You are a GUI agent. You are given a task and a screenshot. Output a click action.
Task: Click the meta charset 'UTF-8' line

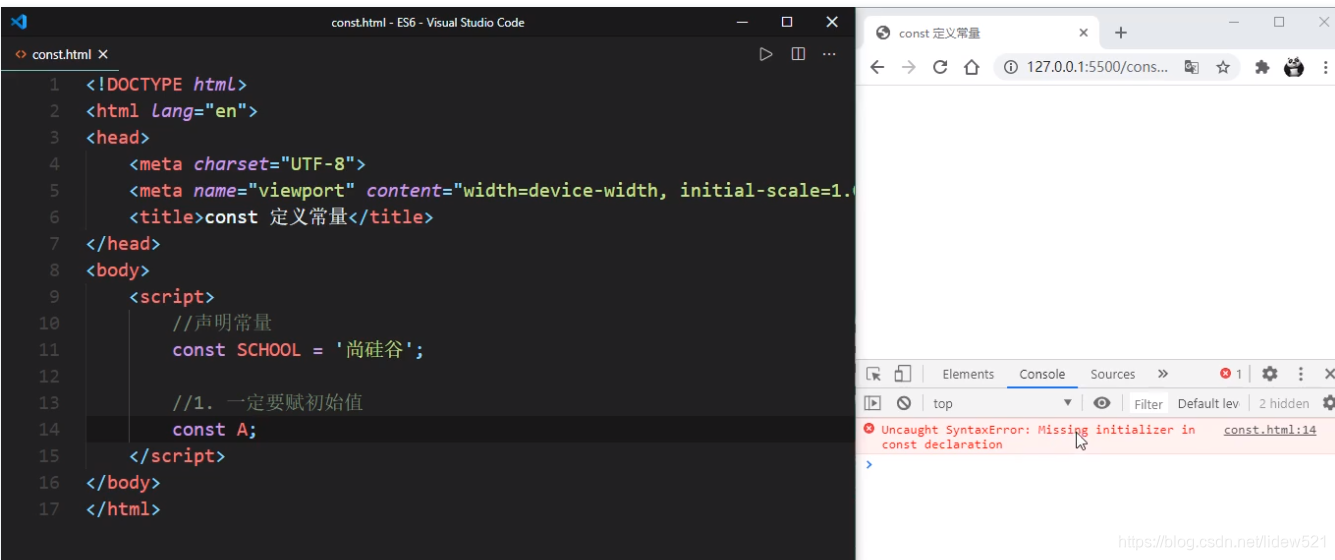pyautogui.click(x=248, y=164)
